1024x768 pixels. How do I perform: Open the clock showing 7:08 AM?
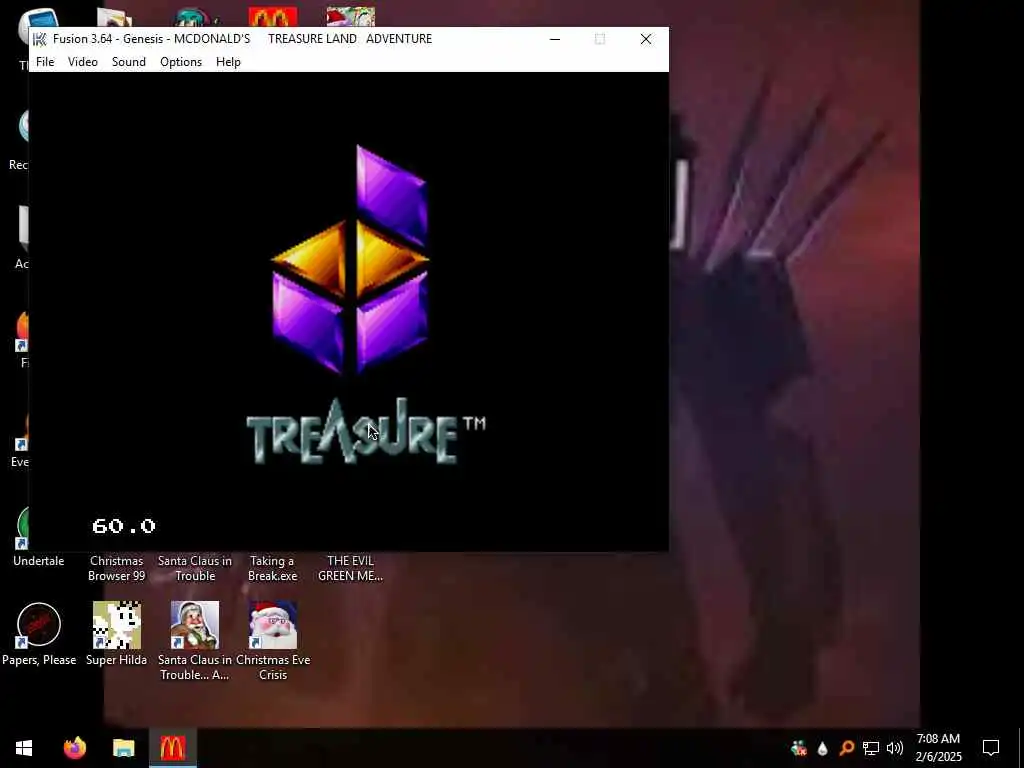(x=938, y=748)
